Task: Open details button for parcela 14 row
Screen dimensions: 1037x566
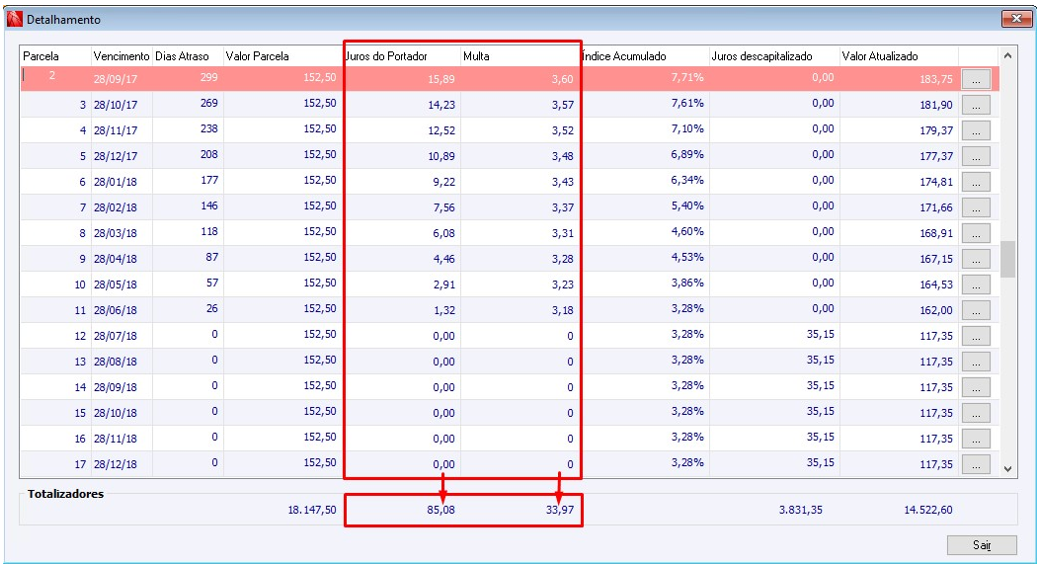Action: (976, 387)
